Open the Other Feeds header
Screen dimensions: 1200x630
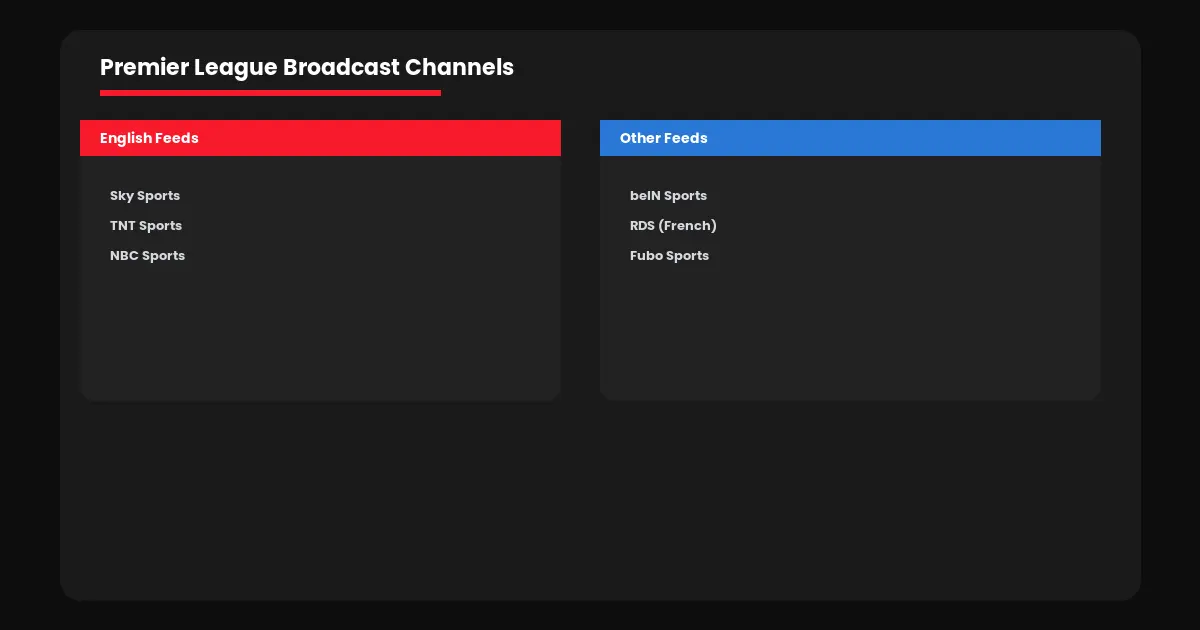tap(850, 138)
